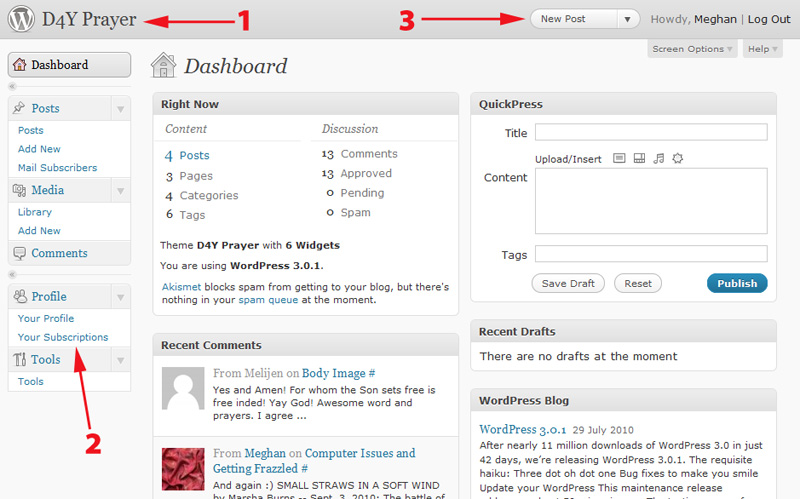The width and height of the screenshot is (800, 499).
Task: Collapse the menu using upper sidebar separator arrow
Action: [12, 86]
